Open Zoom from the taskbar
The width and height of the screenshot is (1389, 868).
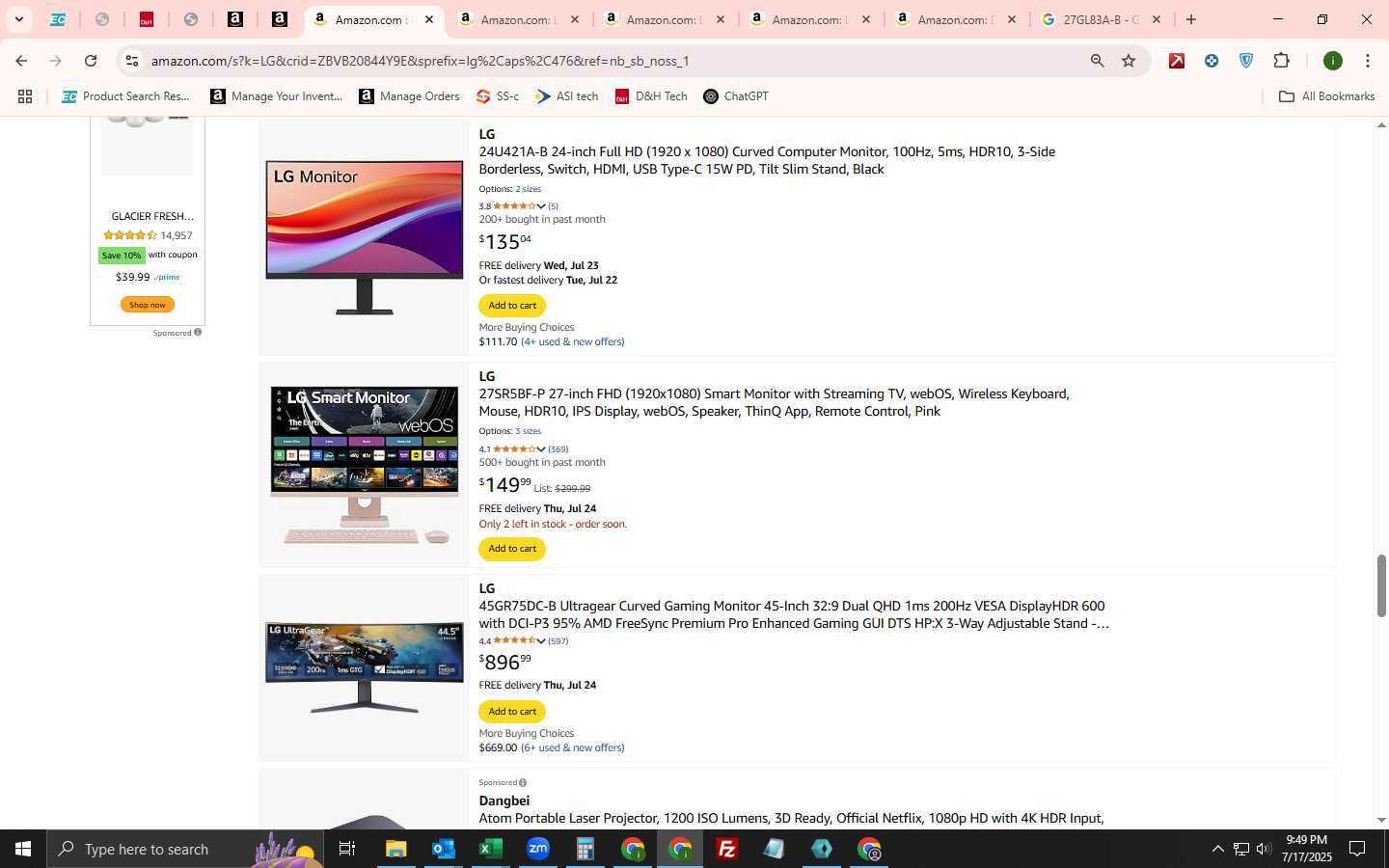pos(538,849)
